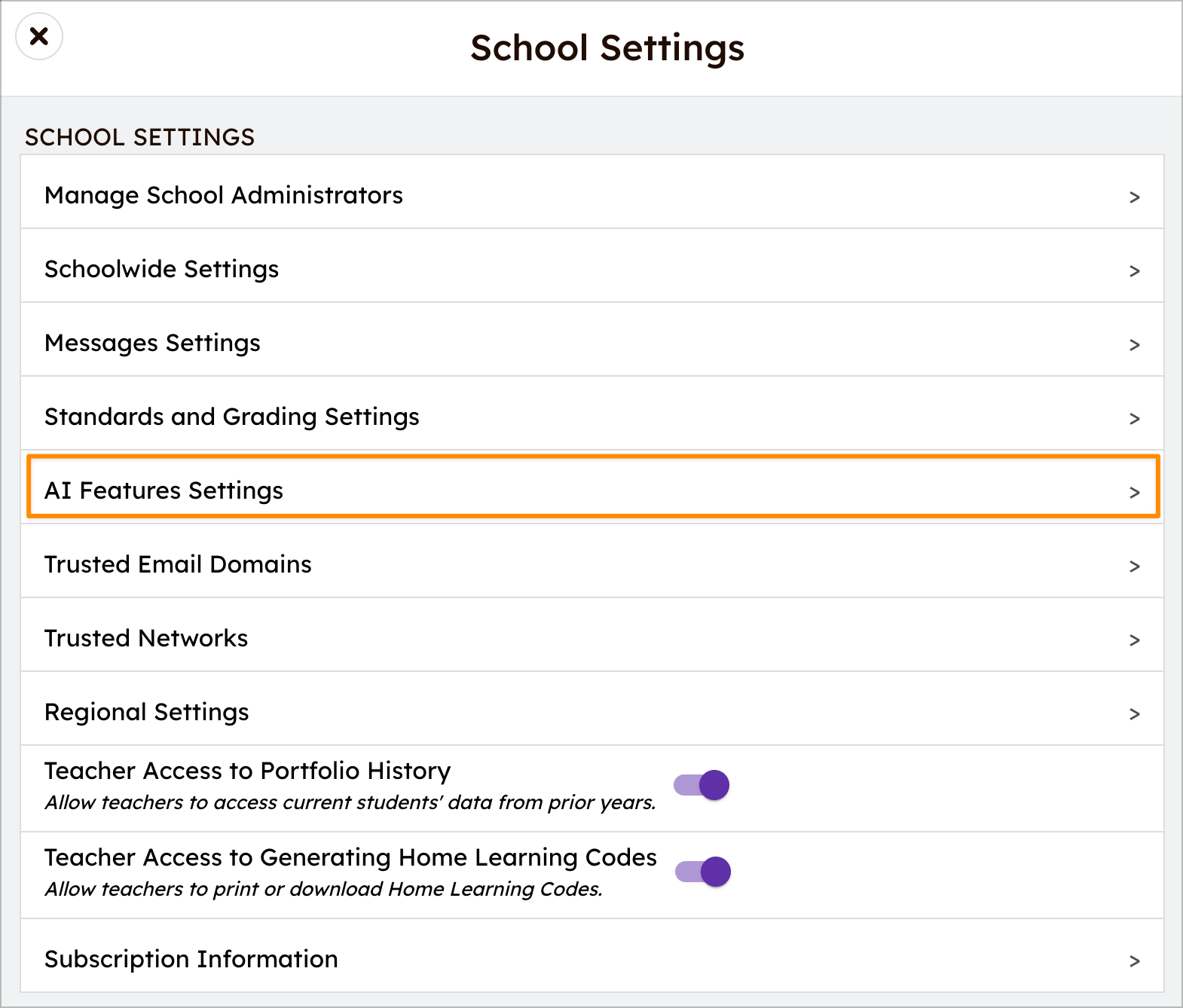The height and width of the screenshot is (1008, 1183).
Task: Toggle Teacher Access to Portfolio History
Action: pyautogui.click(x=702, y=785)
